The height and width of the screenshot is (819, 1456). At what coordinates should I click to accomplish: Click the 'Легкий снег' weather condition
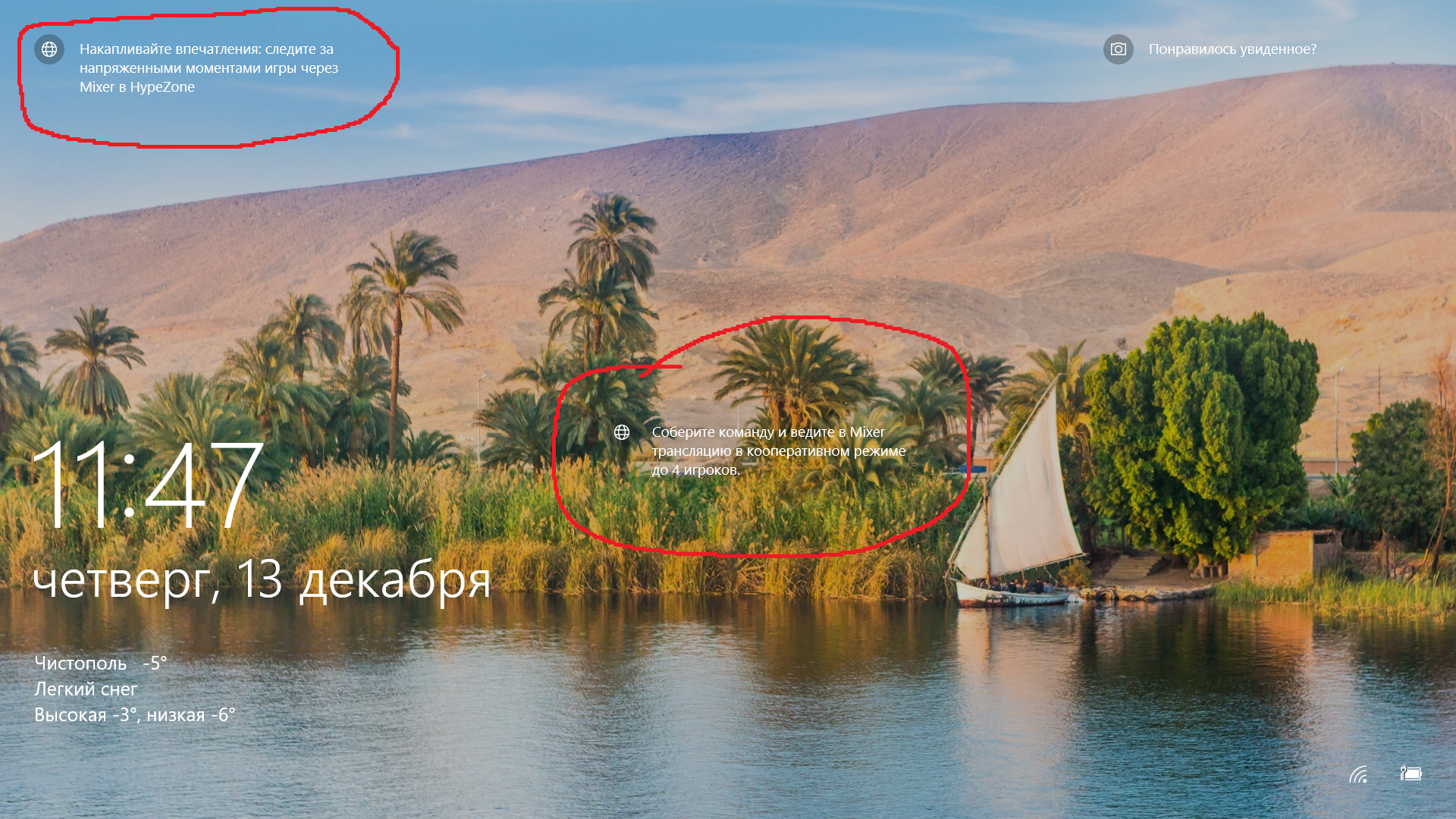point(86,689)
